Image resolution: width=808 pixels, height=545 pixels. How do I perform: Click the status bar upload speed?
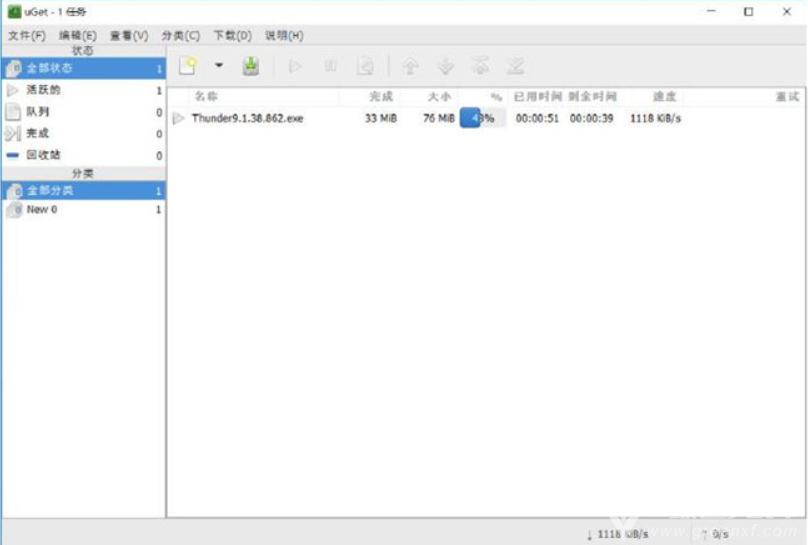[715, 534]
